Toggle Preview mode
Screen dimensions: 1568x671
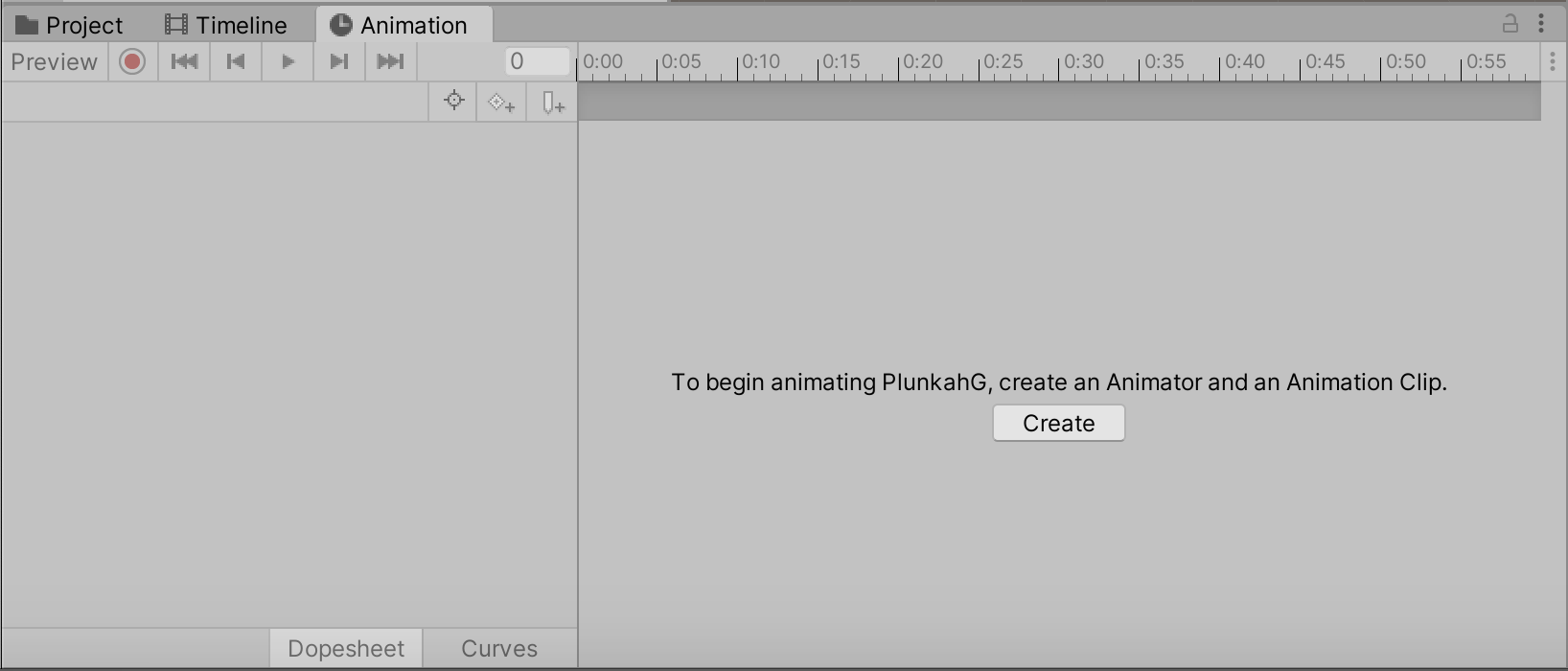coord(55,62)
